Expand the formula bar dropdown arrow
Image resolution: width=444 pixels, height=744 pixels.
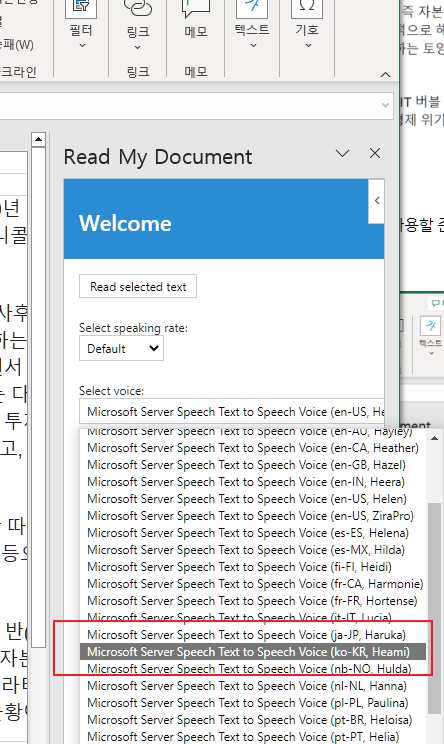tap(386, 105)
